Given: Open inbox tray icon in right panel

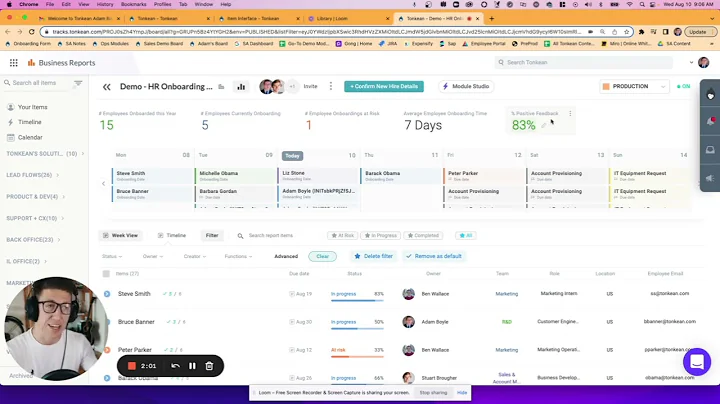Looking at the screenshot, I should tap(710, 150).
